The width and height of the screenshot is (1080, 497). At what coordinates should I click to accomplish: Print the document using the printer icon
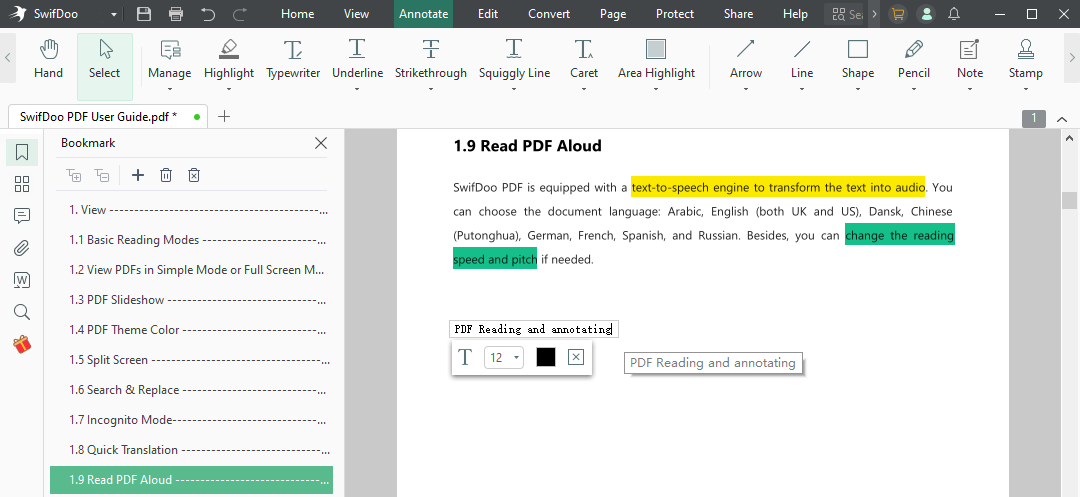pos(176,14)
